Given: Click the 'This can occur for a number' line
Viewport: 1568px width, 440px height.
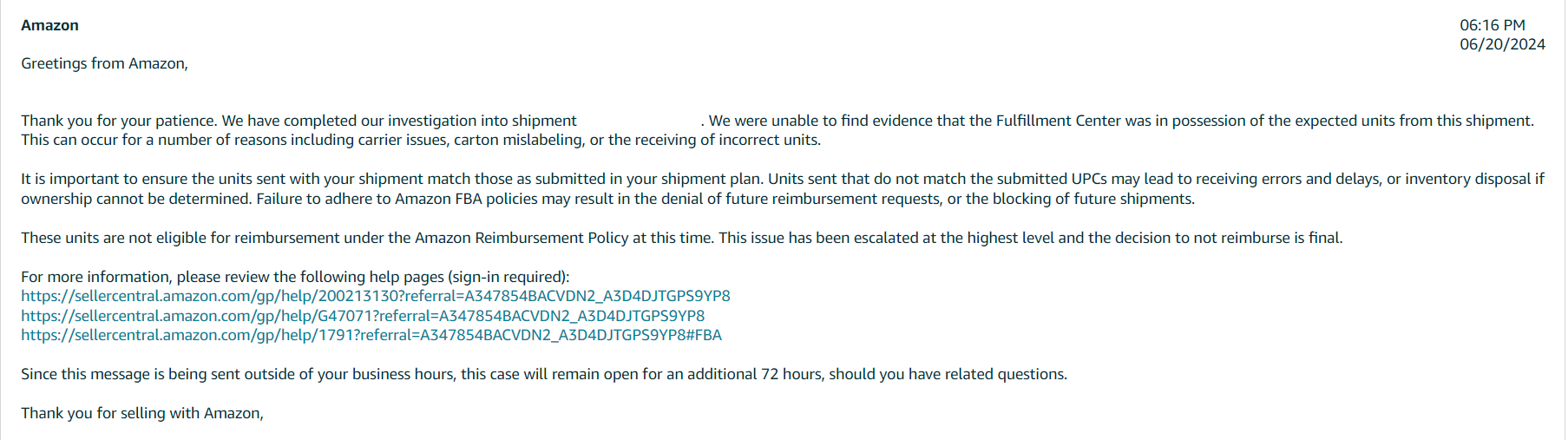Looking at the screenshot, I should click(421, 140).
